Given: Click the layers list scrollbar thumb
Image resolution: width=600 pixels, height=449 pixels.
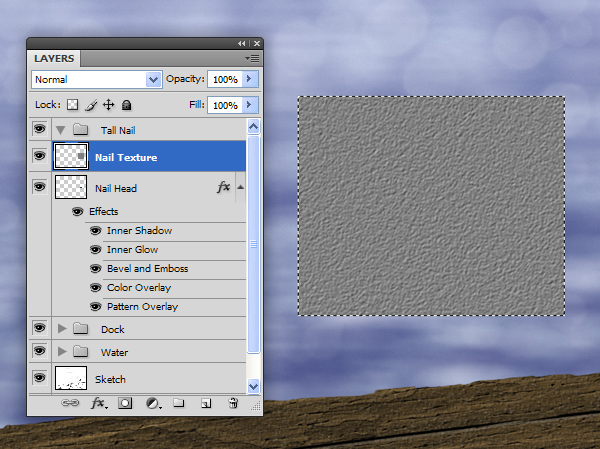Looking at the screenshot, I should 253,244.
